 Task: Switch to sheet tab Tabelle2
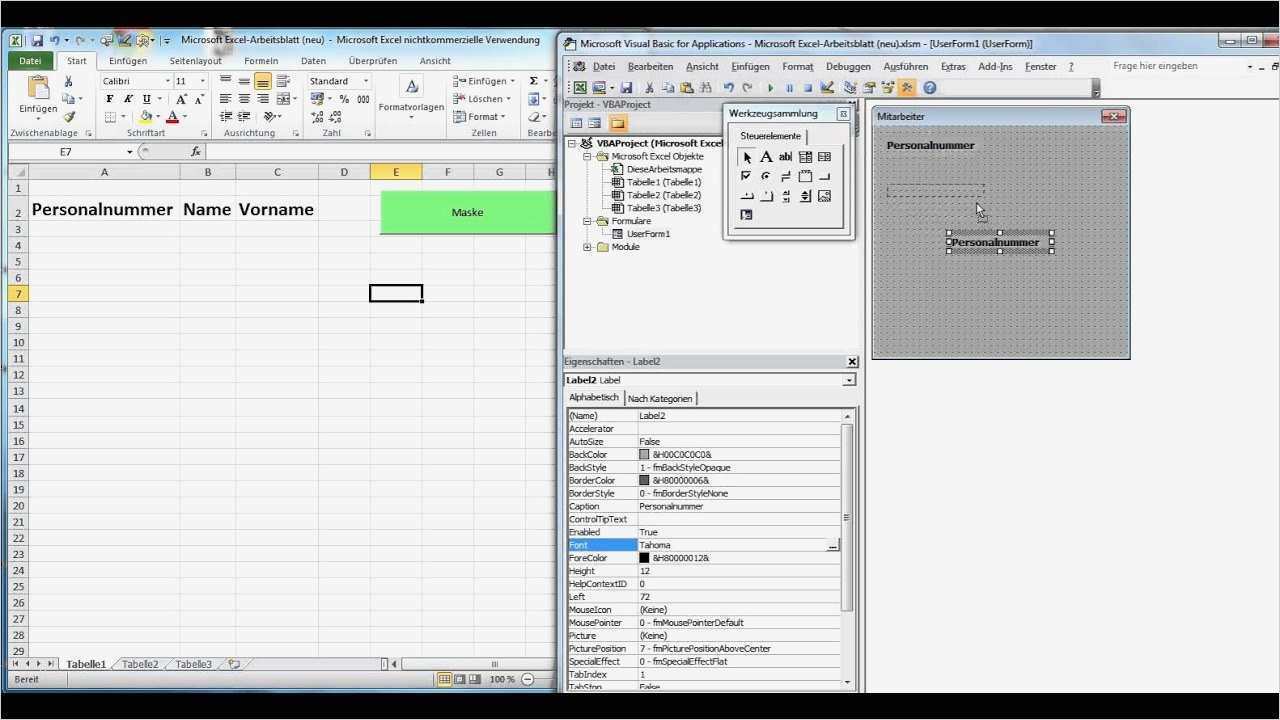pyautogui.click(x=140, y=664)
